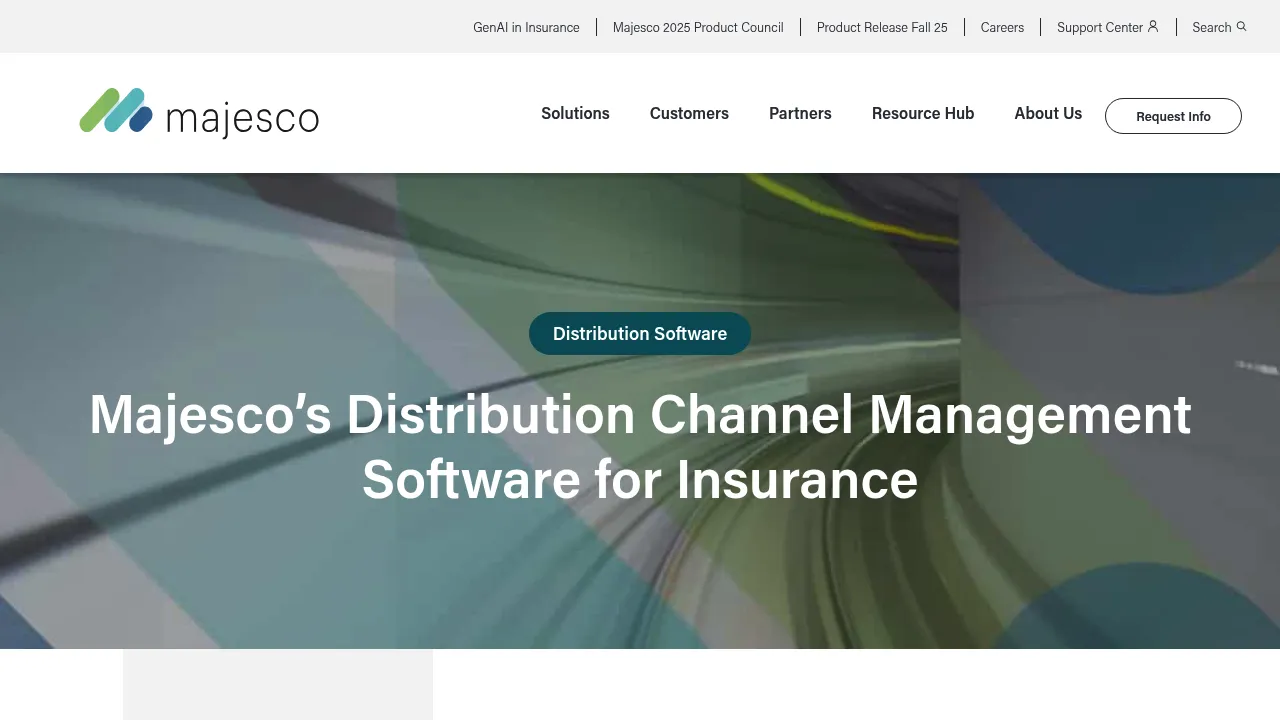
Task: Go to Product Release Fall 25
Action: coord(882,27)
